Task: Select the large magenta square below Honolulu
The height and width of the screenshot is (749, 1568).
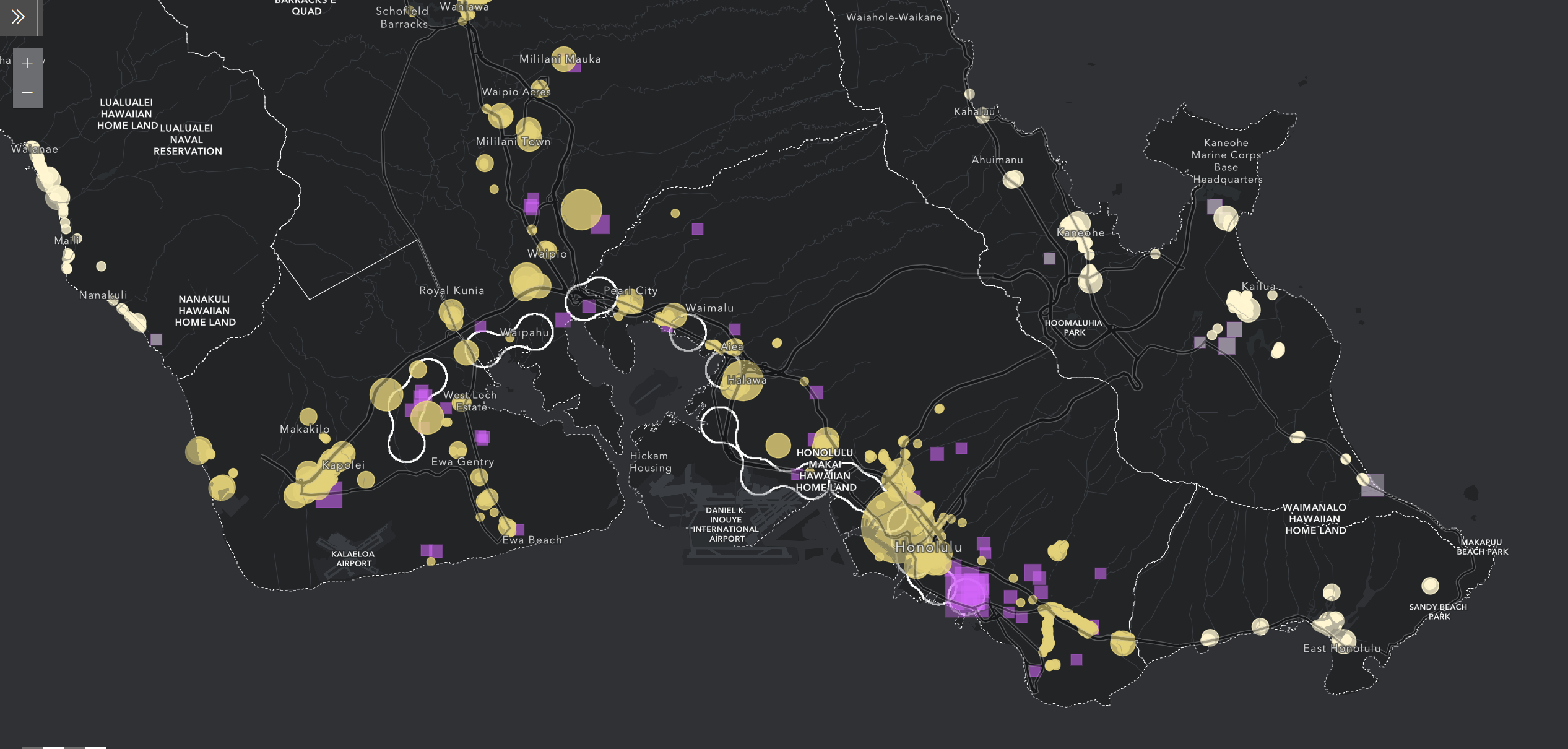Action: coord(966,592)
